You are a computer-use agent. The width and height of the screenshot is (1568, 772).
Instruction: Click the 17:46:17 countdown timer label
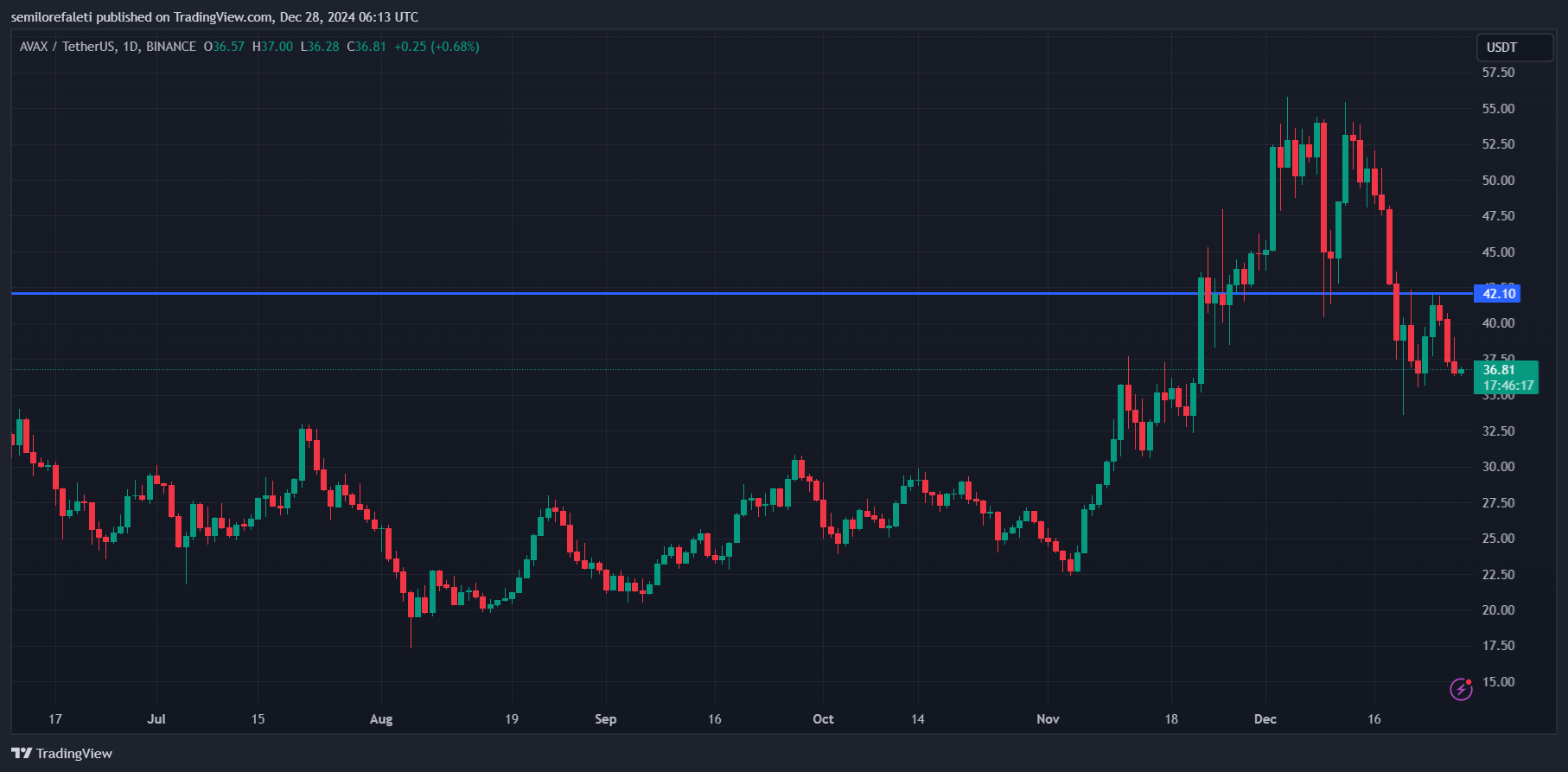1508,386
